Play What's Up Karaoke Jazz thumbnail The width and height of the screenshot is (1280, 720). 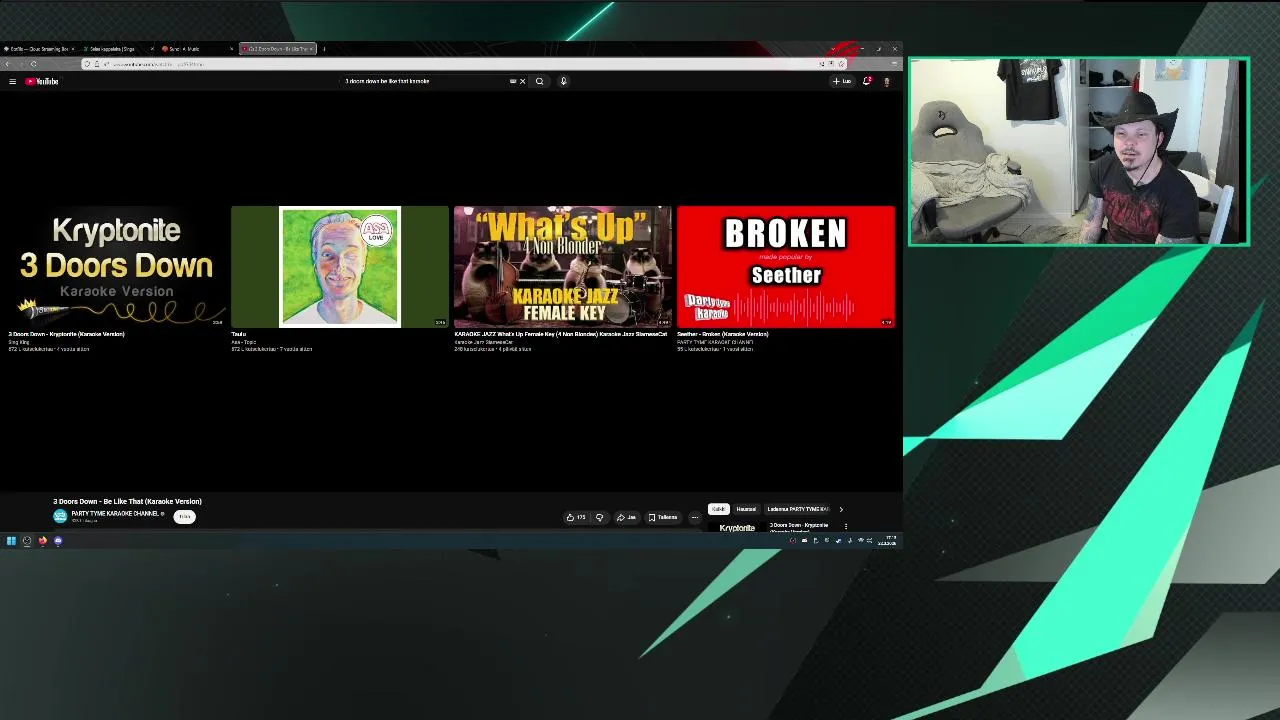coord(563,267)
